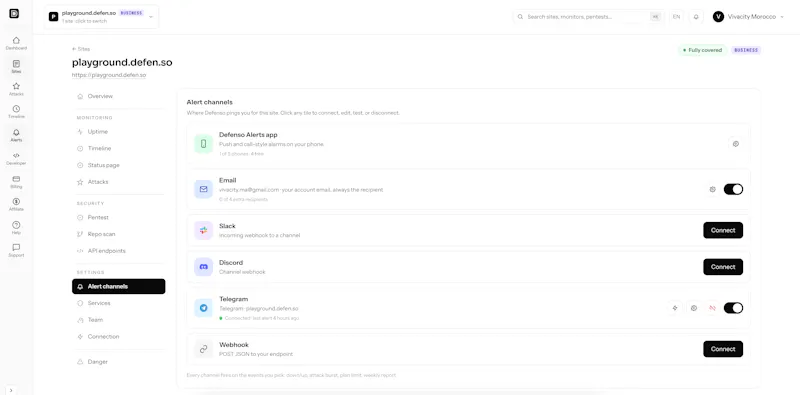Connect the Discord channel
This screenshot has height=395, width=800.
pos(723,267)
